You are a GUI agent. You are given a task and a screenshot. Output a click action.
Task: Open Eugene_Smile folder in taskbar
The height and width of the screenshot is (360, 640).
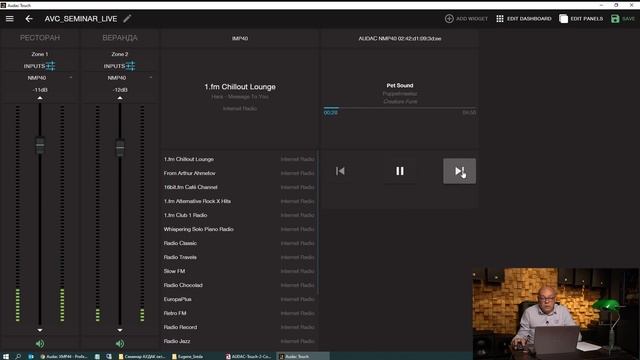[188, 356]
